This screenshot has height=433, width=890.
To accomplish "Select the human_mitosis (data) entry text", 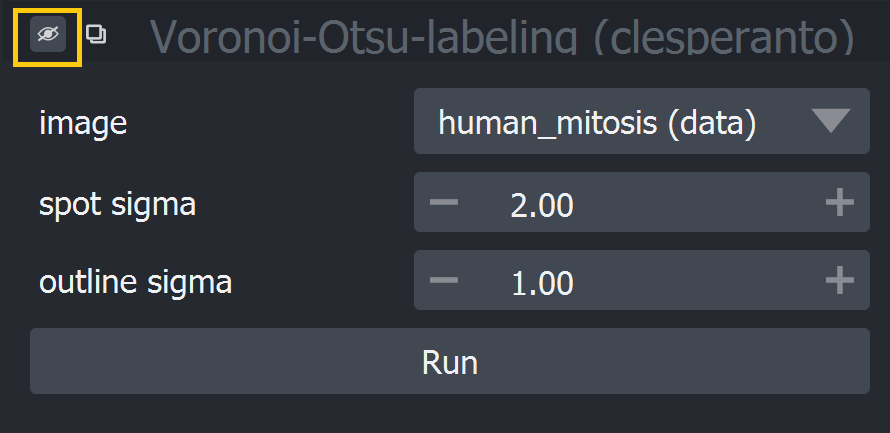I will coord(597,122).
